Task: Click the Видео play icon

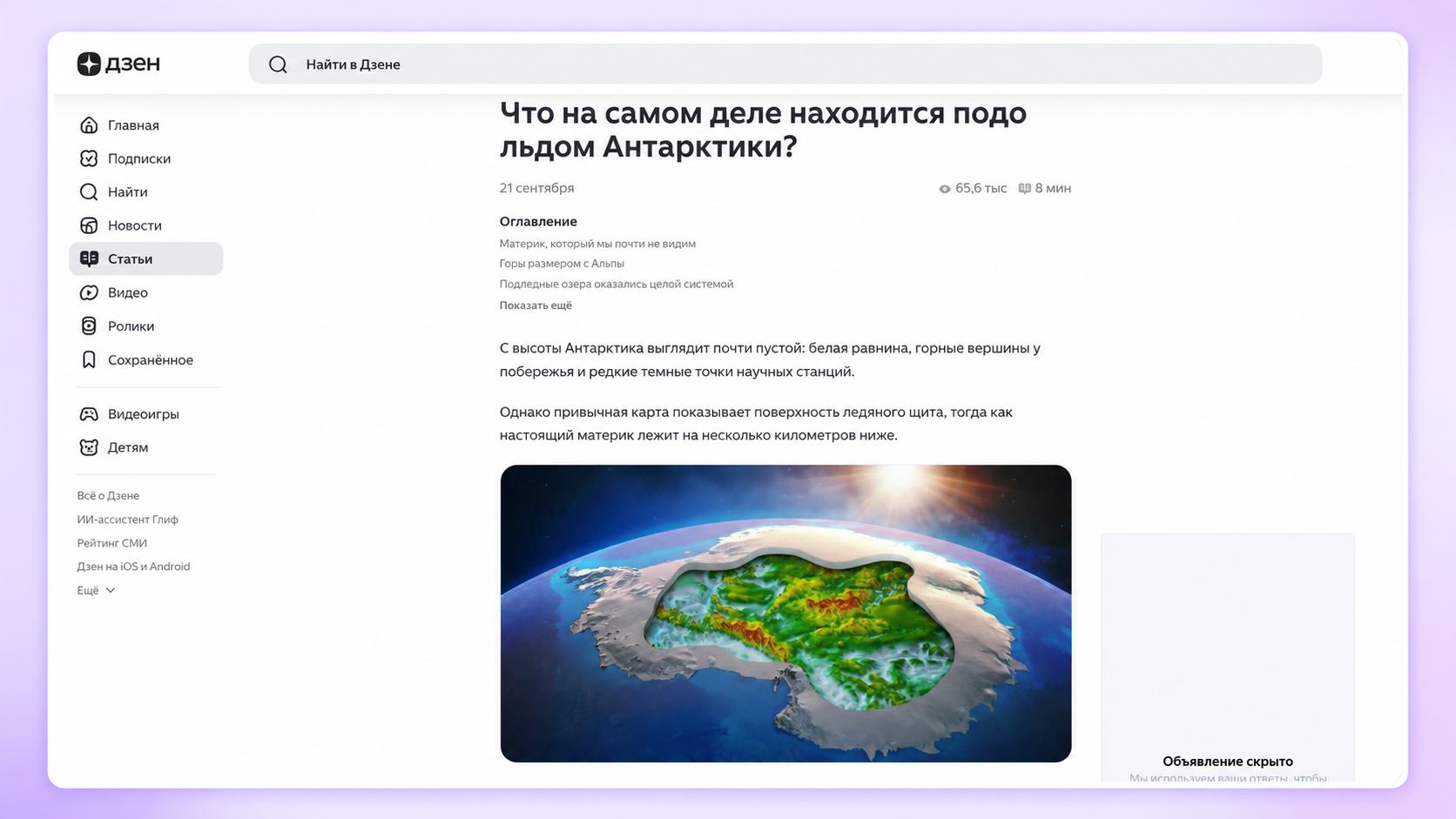Action: click(x=89, y=292)
